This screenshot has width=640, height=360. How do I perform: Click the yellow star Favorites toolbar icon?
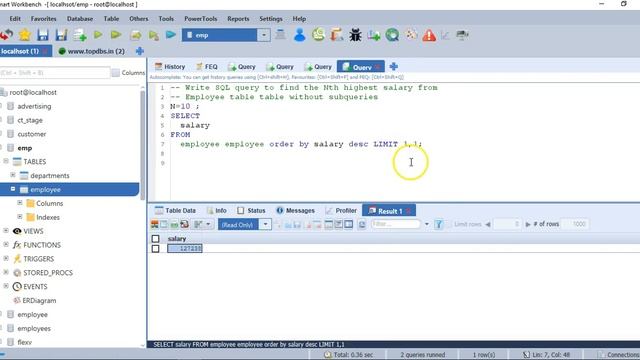[24, 35]
